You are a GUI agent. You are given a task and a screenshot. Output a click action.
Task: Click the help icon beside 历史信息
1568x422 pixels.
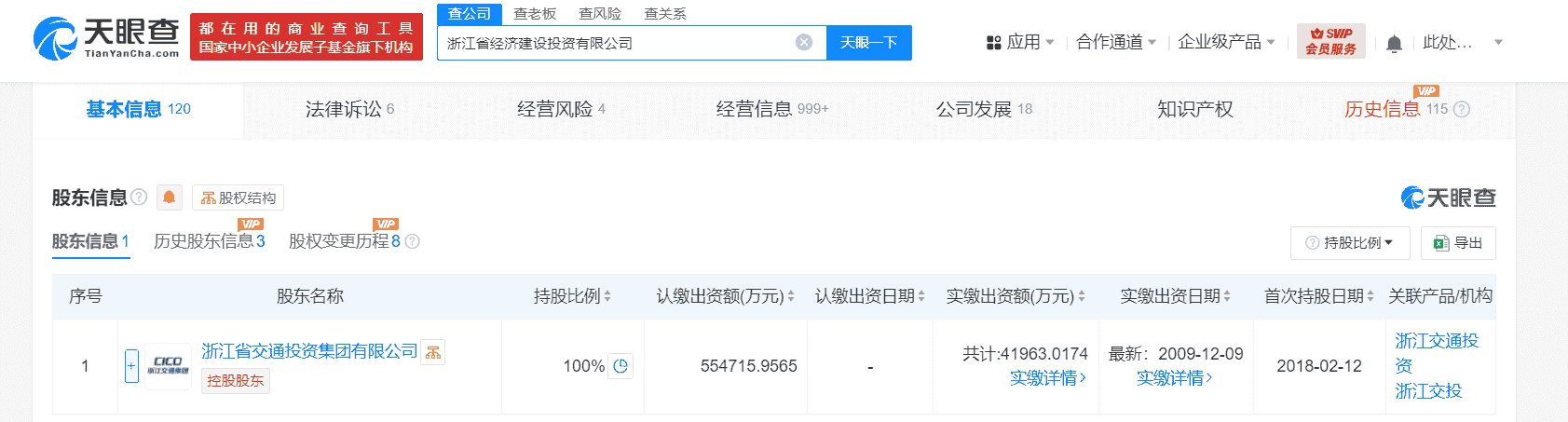1462,109
